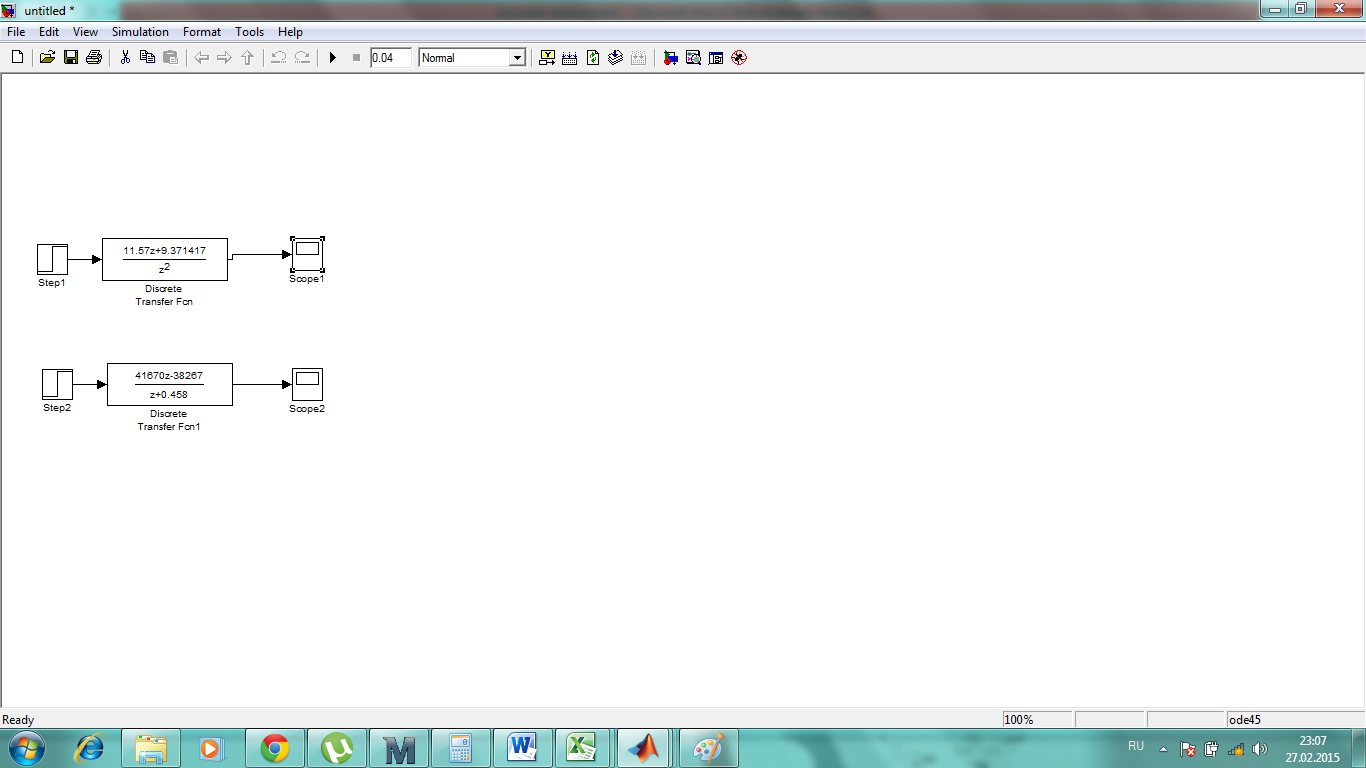Open the Edit menu

tap(49, 32)
